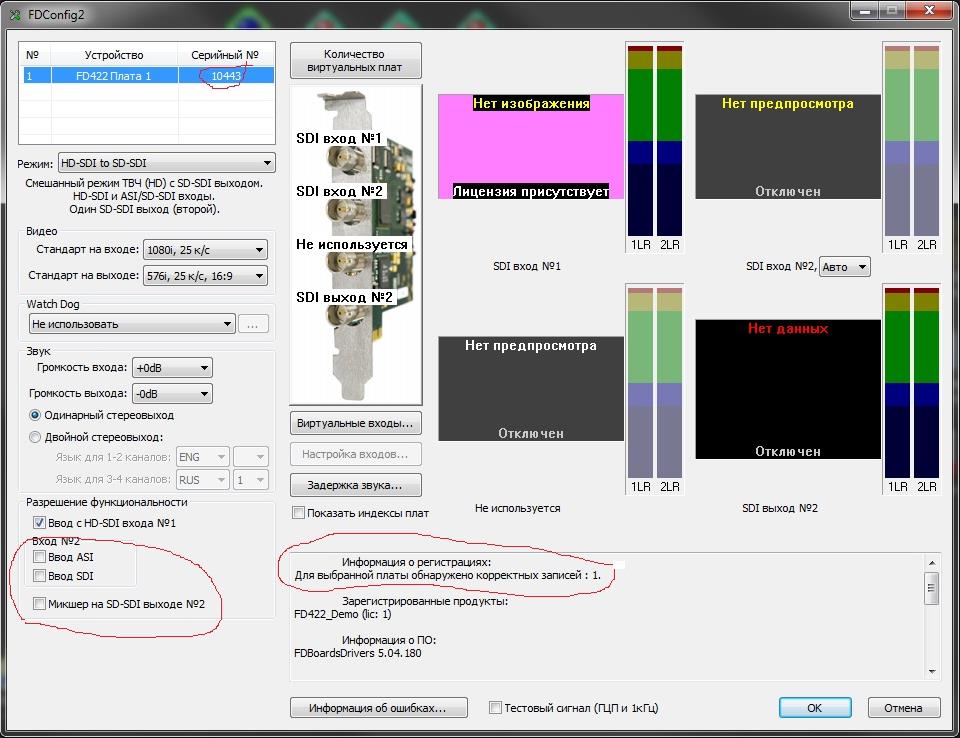This screenshot has height=738, width=960.
Task: Open the empty dropdown beside ENG
Action: coord(251,457)
